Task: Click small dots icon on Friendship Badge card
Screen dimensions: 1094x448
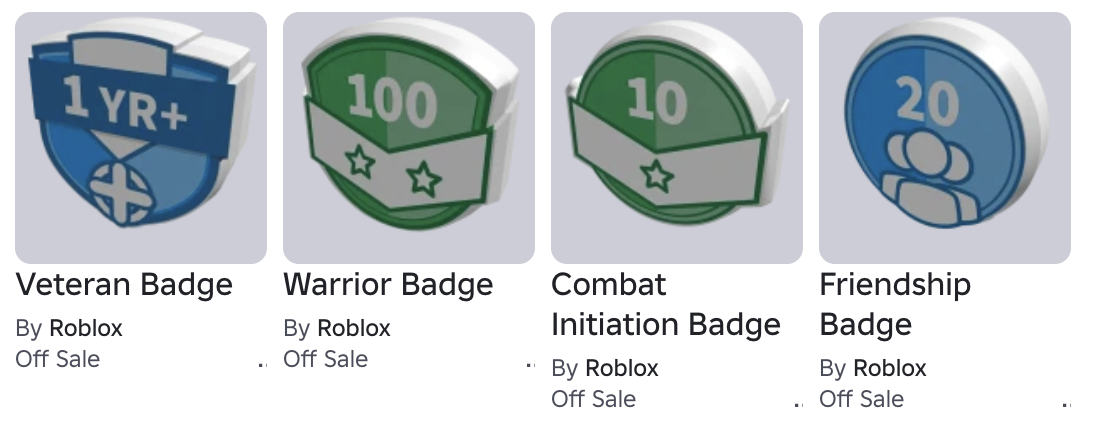Action: 1066,403
